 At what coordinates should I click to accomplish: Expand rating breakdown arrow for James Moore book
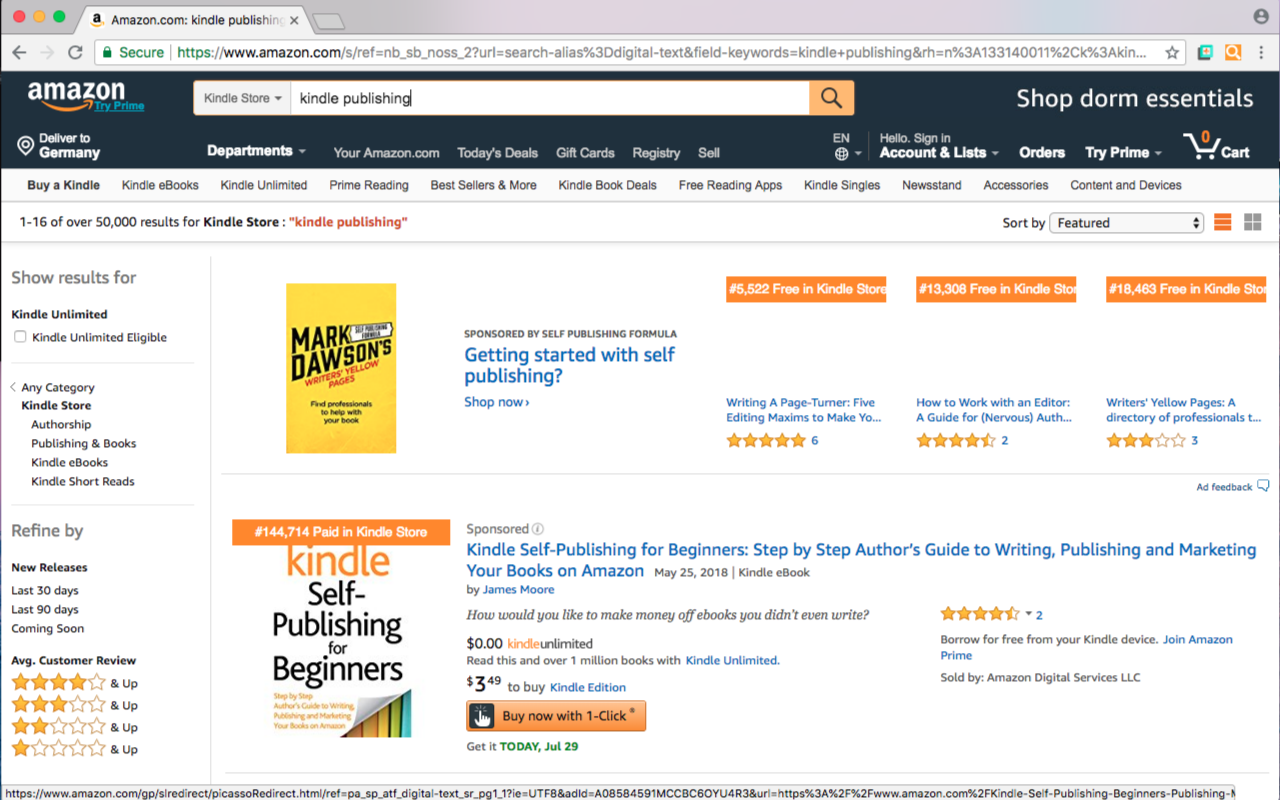[x=1028, y=614]
